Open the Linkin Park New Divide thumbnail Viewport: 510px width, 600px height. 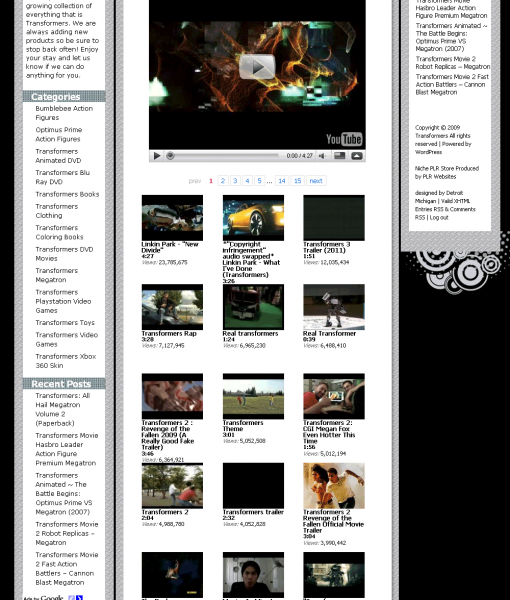tap(172, 218)
